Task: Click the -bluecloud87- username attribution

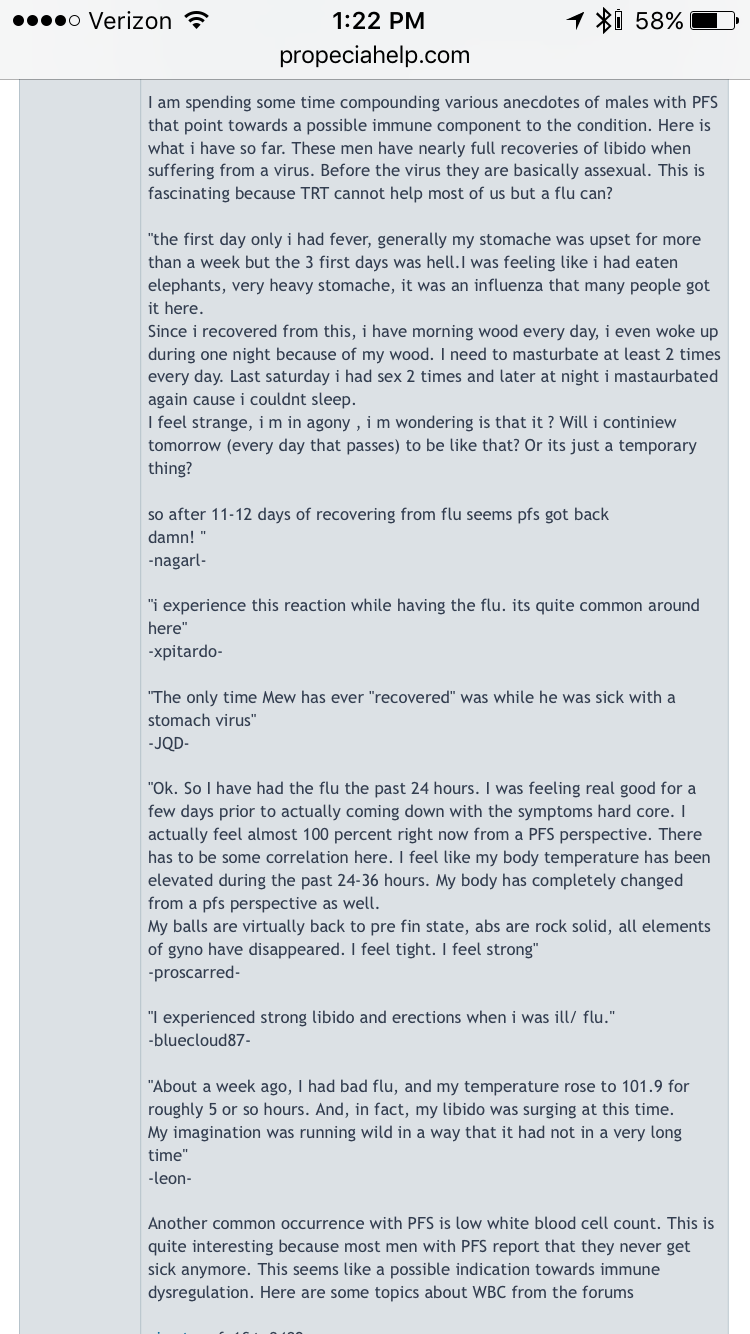Action: (x=199, y=1041)
